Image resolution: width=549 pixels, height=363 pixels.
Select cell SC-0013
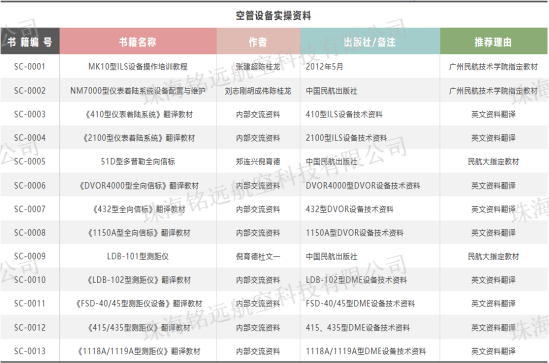[30, 351]
